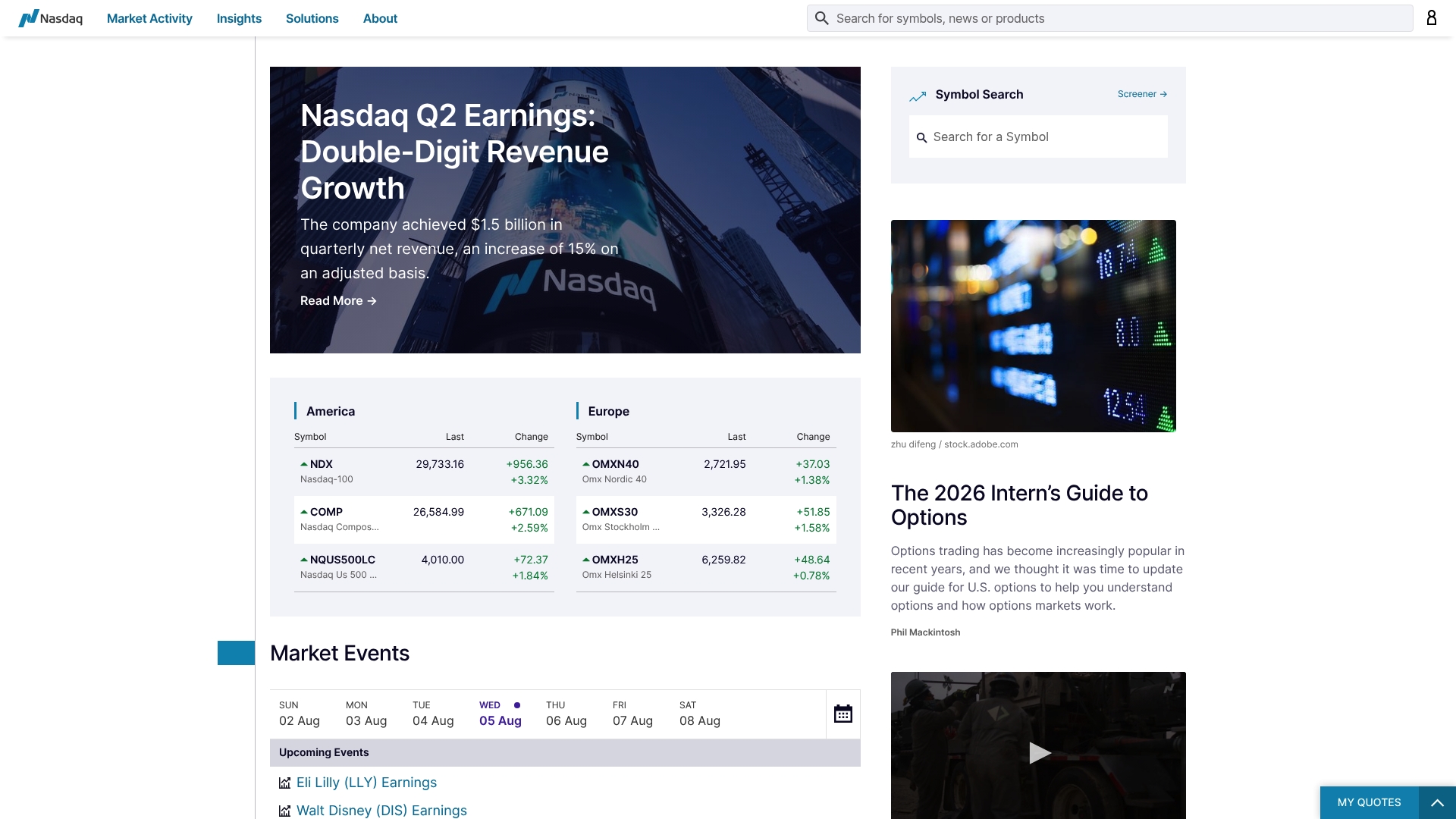Click the Nasdaq Q2 Earnings headline
1456x819 pixels.
[454, 152]
